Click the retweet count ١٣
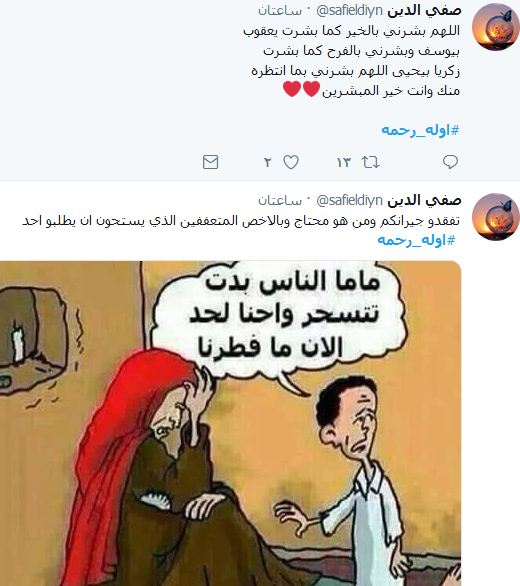Screen dimensions: 520x586 click(x=344, y=163)
